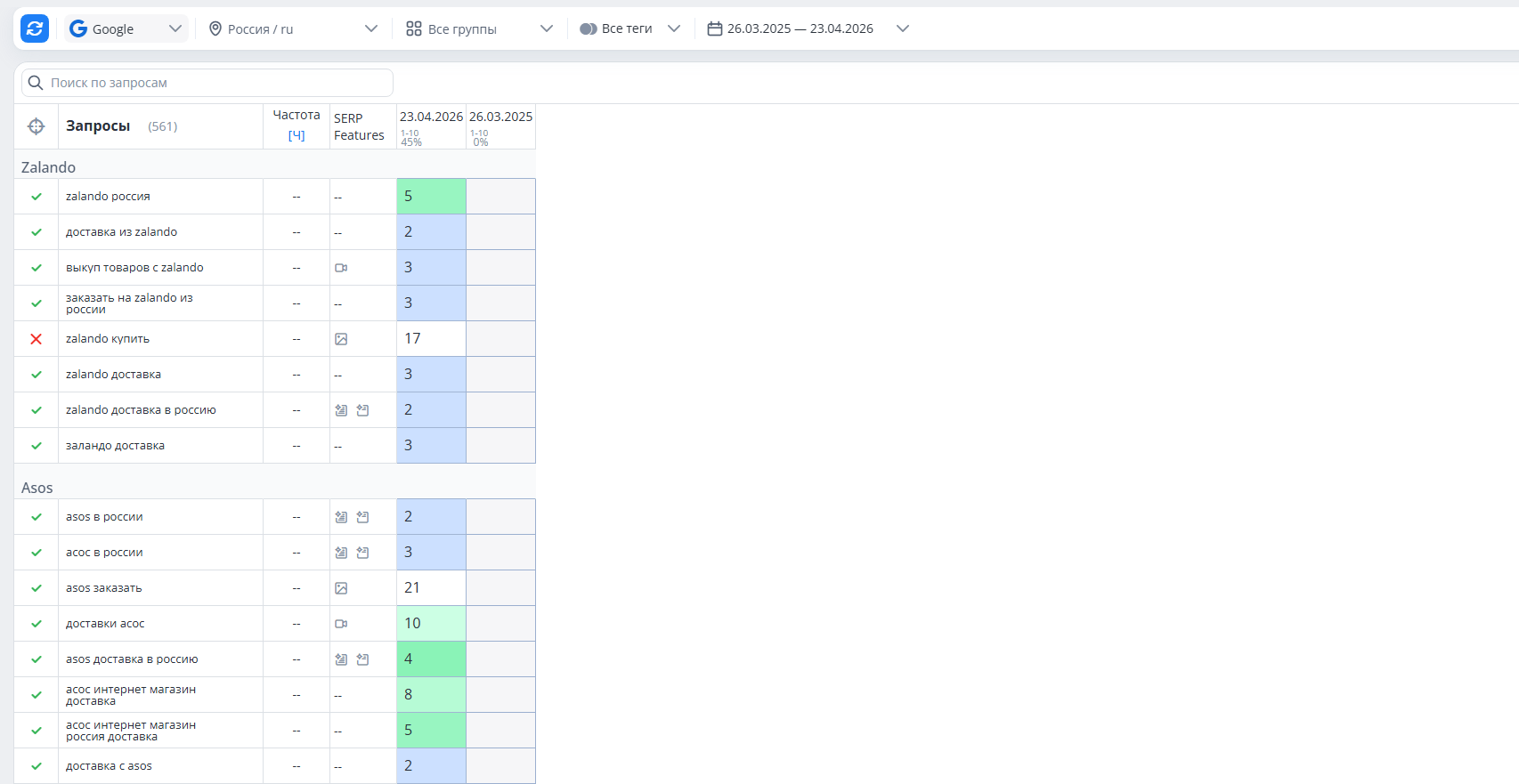Click the query zalando доставка
Screen dimensions: 1519x784
[x=113, y=375]
